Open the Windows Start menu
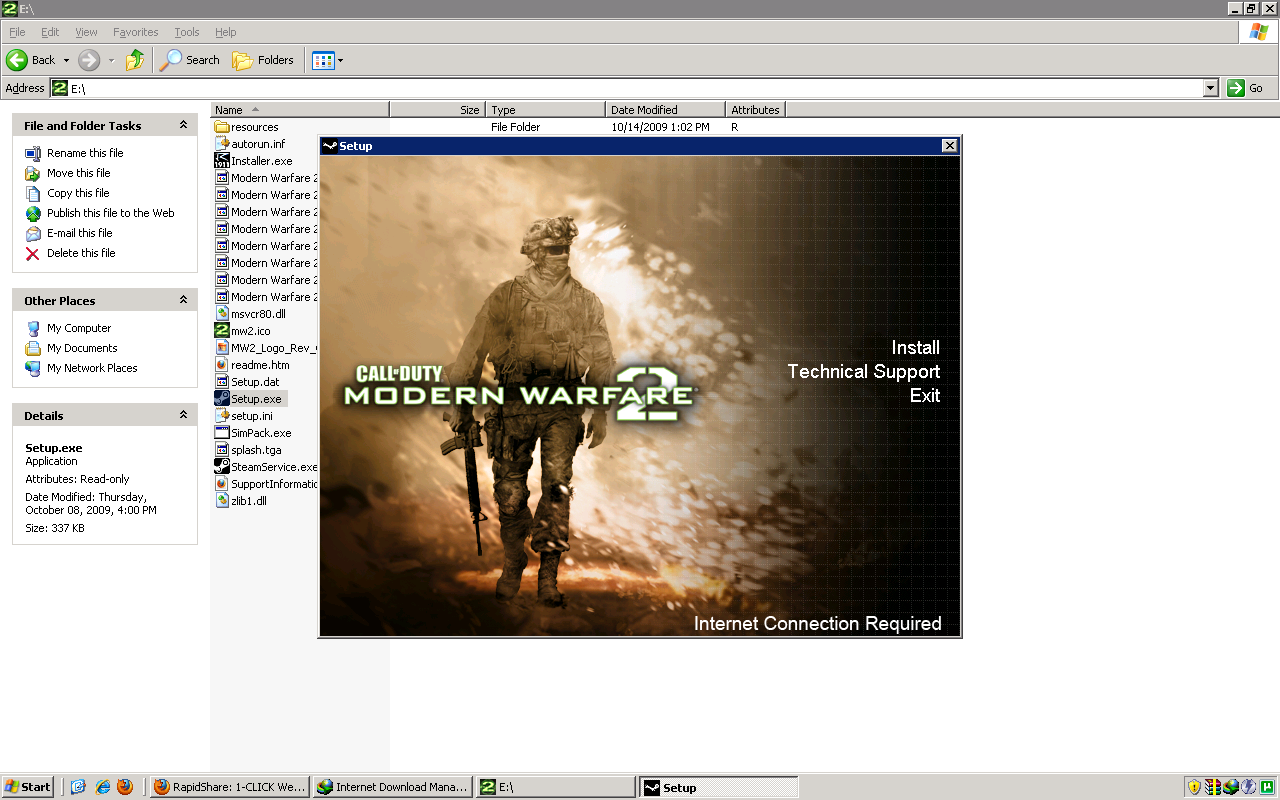The image size is (1280, 800). [28, 787]
